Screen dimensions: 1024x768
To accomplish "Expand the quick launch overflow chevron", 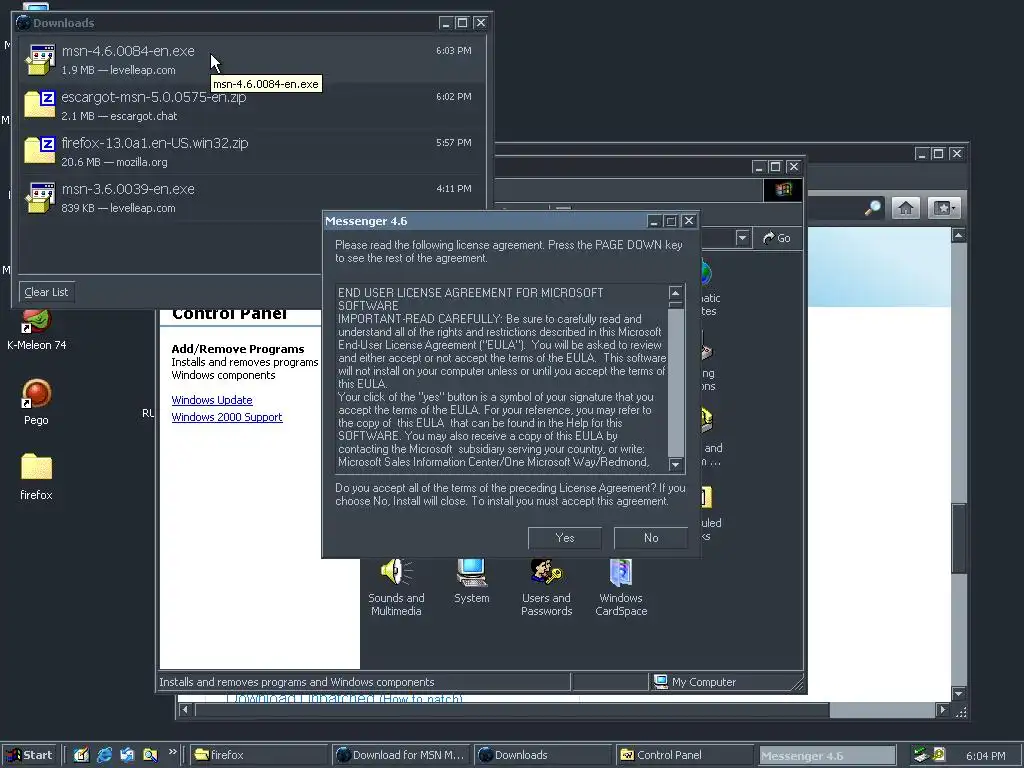I will tap(172, 752).
